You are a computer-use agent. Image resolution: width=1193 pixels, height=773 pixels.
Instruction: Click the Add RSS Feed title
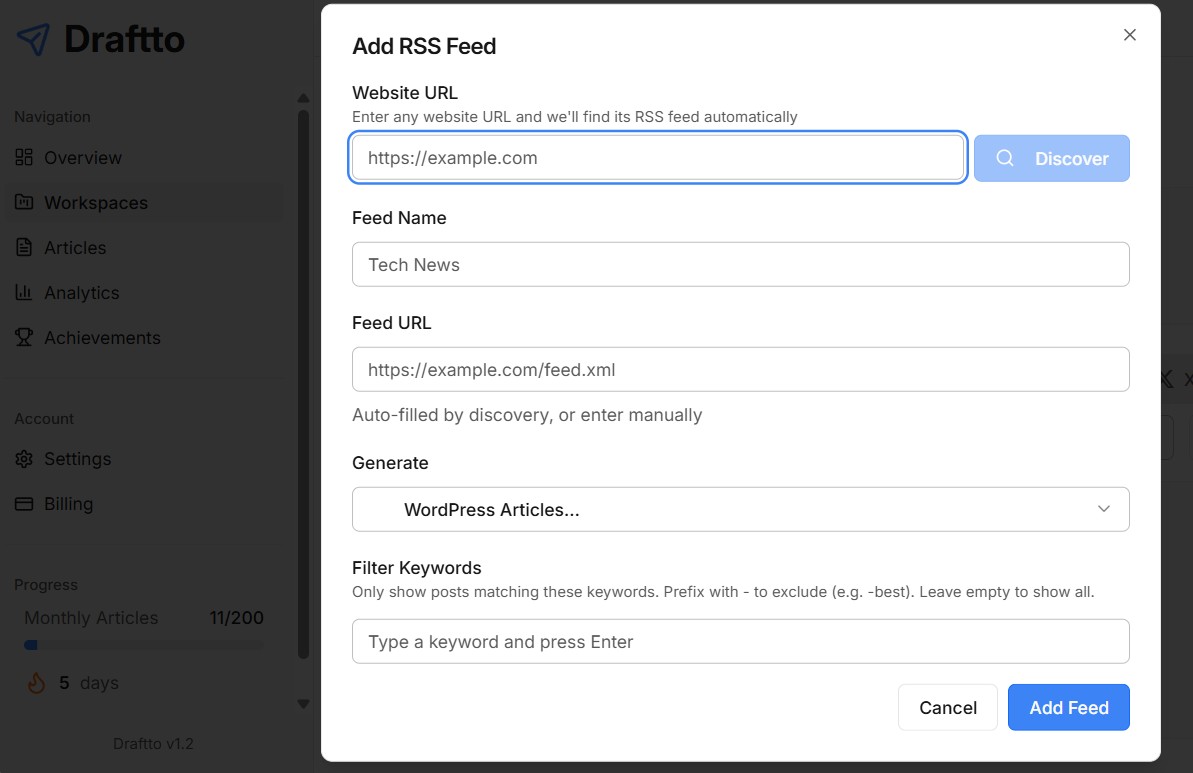[x=424, y=46]
